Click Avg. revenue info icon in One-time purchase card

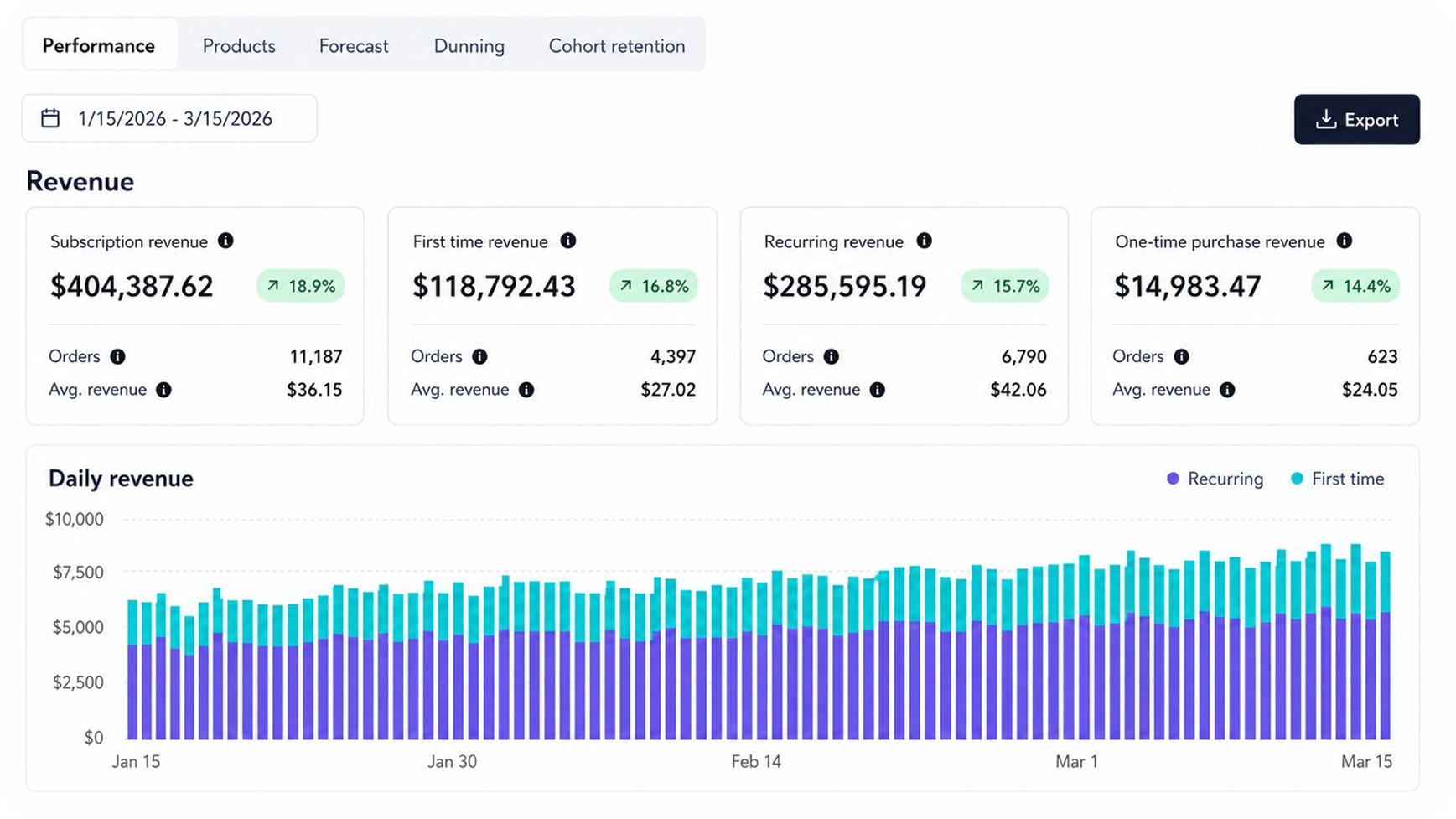pyautogui.click(x=1228, y=390)
